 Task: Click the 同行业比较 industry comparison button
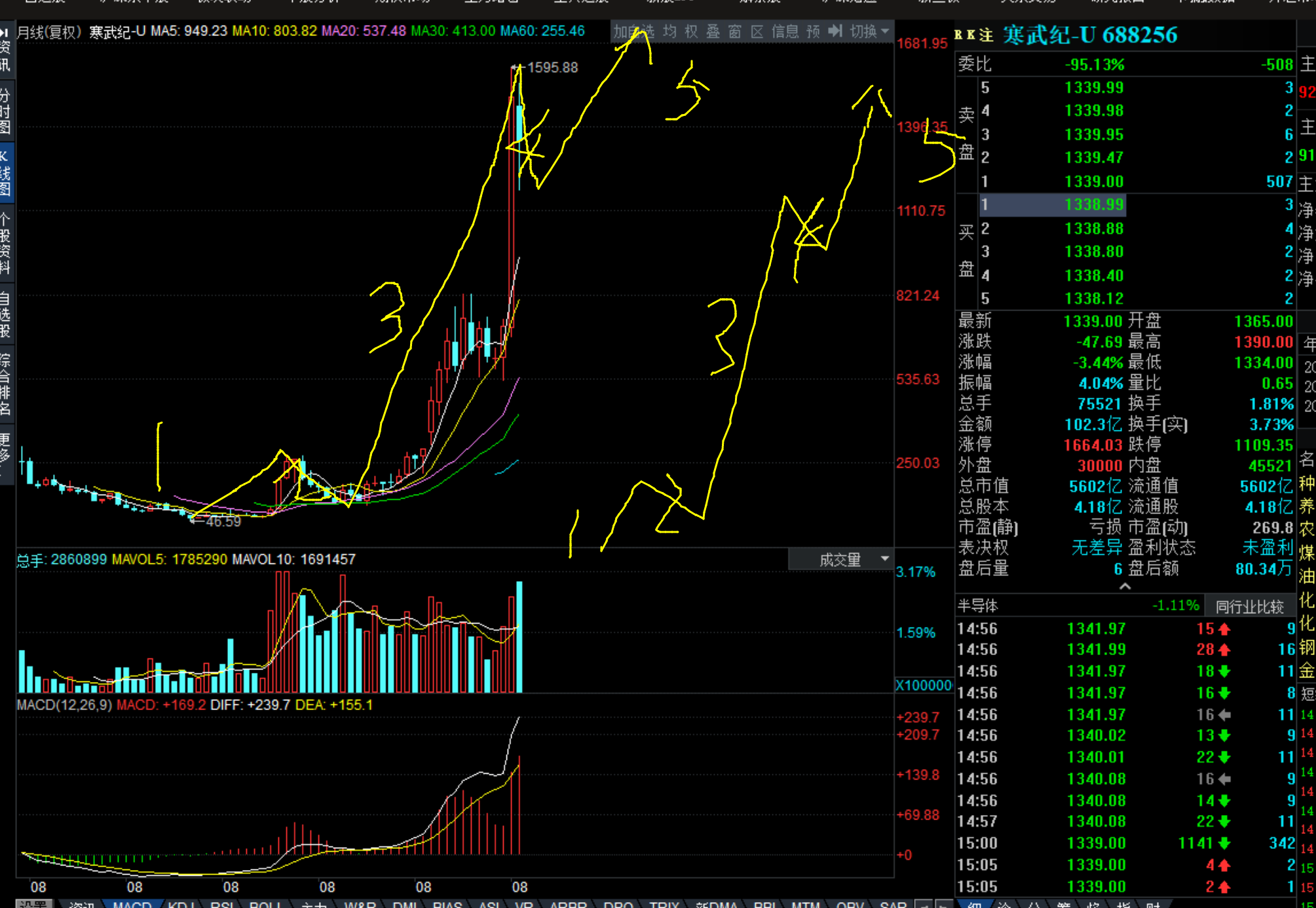coord(1249,607)
